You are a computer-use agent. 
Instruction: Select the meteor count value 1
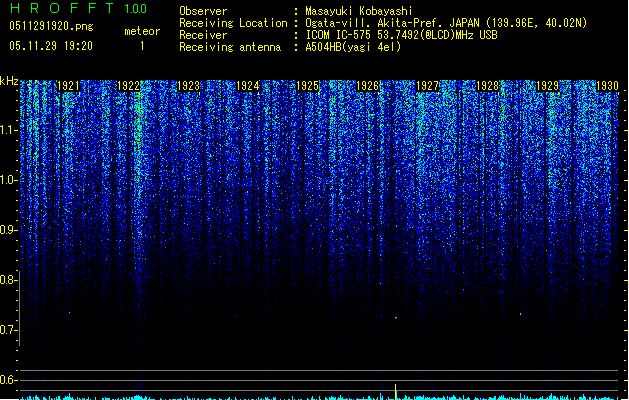142,46
